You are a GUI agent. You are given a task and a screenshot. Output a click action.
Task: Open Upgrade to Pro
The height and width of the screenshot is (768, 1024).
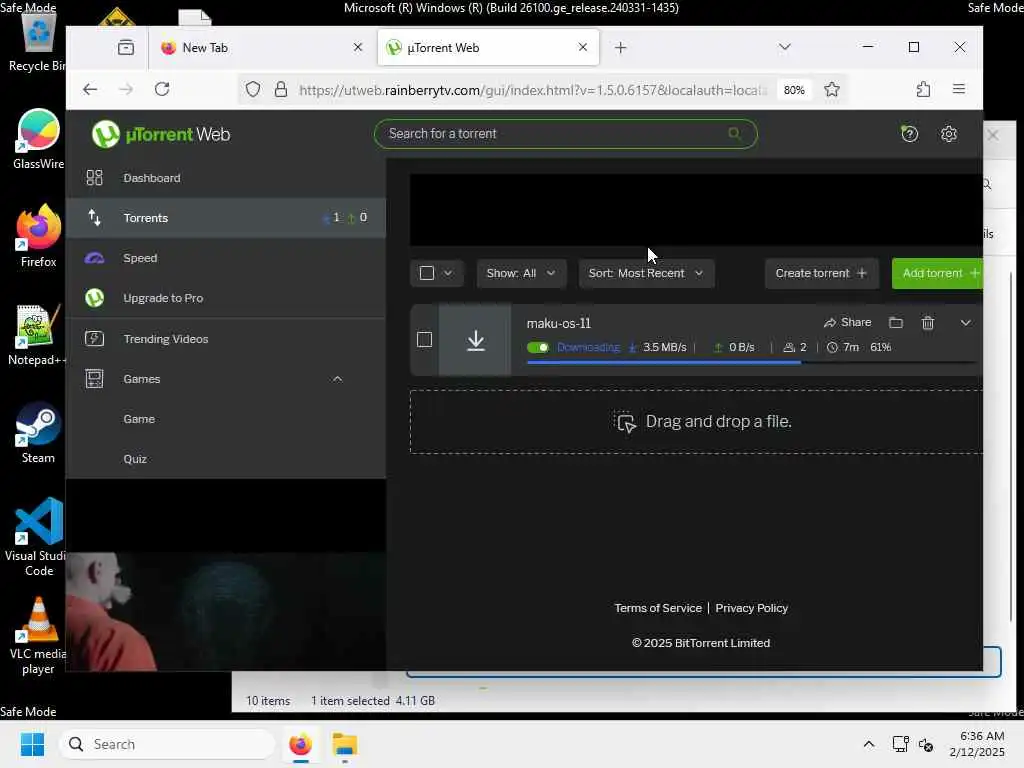[x=225, y=298]
